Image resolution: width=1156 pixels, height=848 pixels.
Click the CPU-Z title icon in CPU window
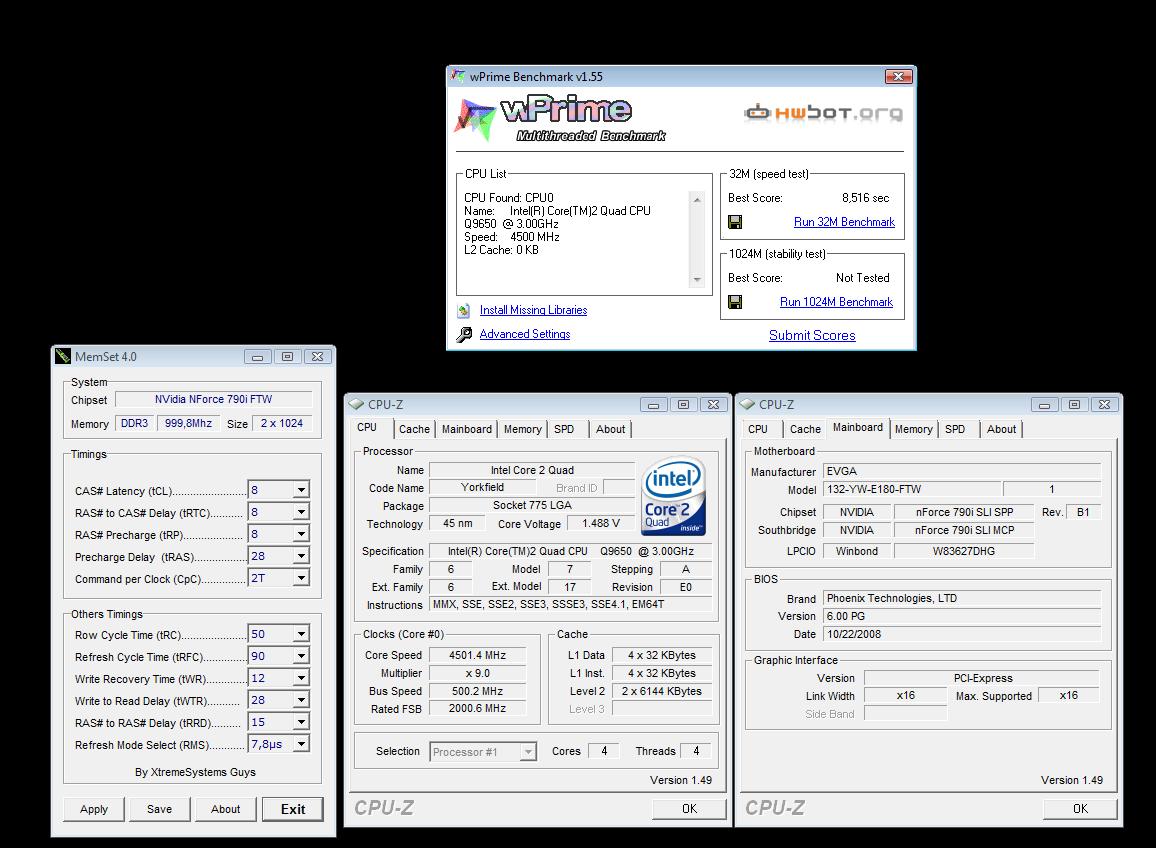pyautogui.click(x=357, y=404)
